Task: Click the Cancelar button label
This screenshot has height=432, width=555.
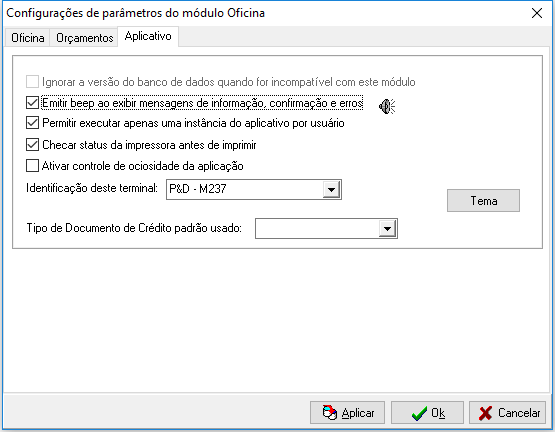Action: 519,413
